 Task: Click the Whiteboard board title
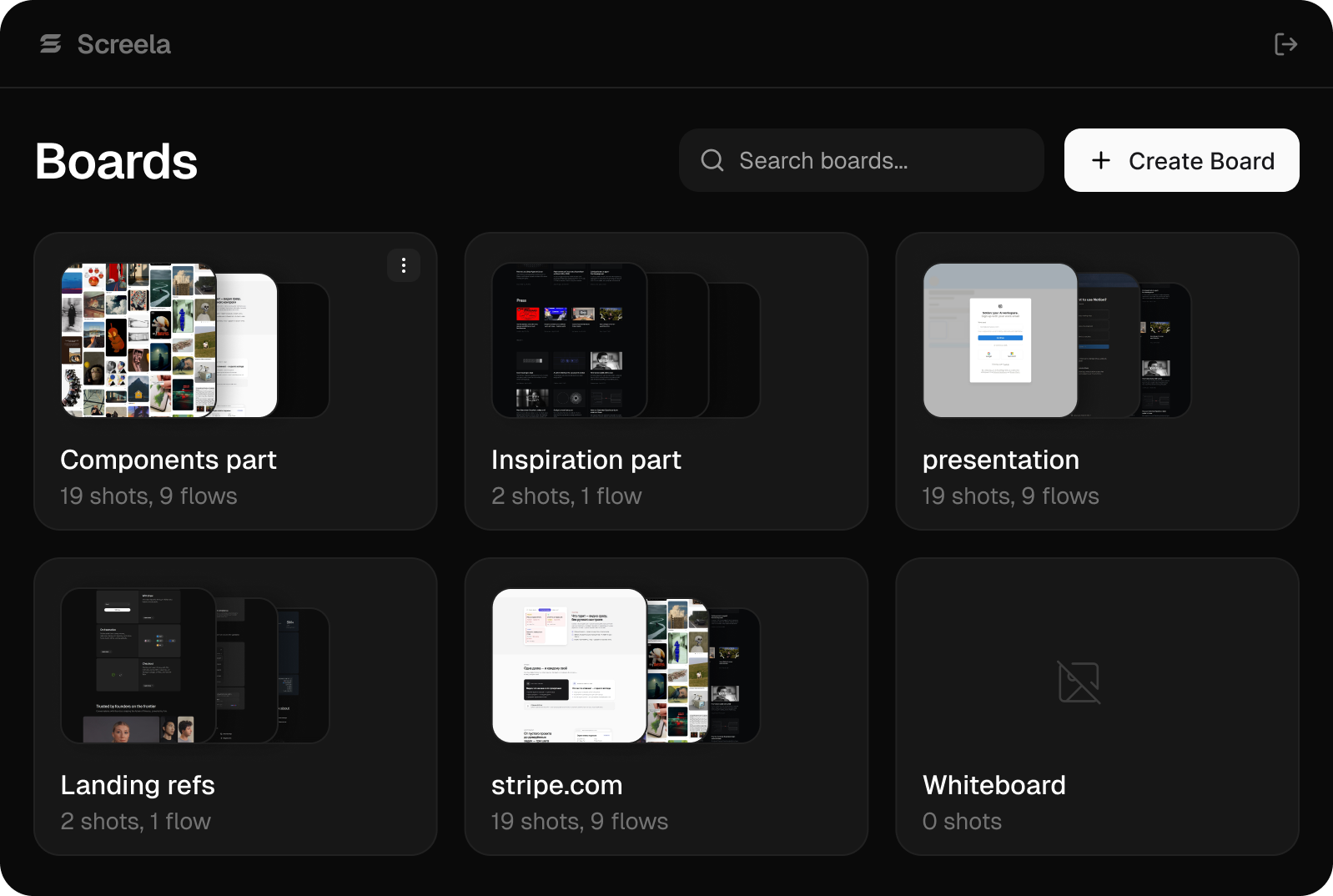click(994, 785)
